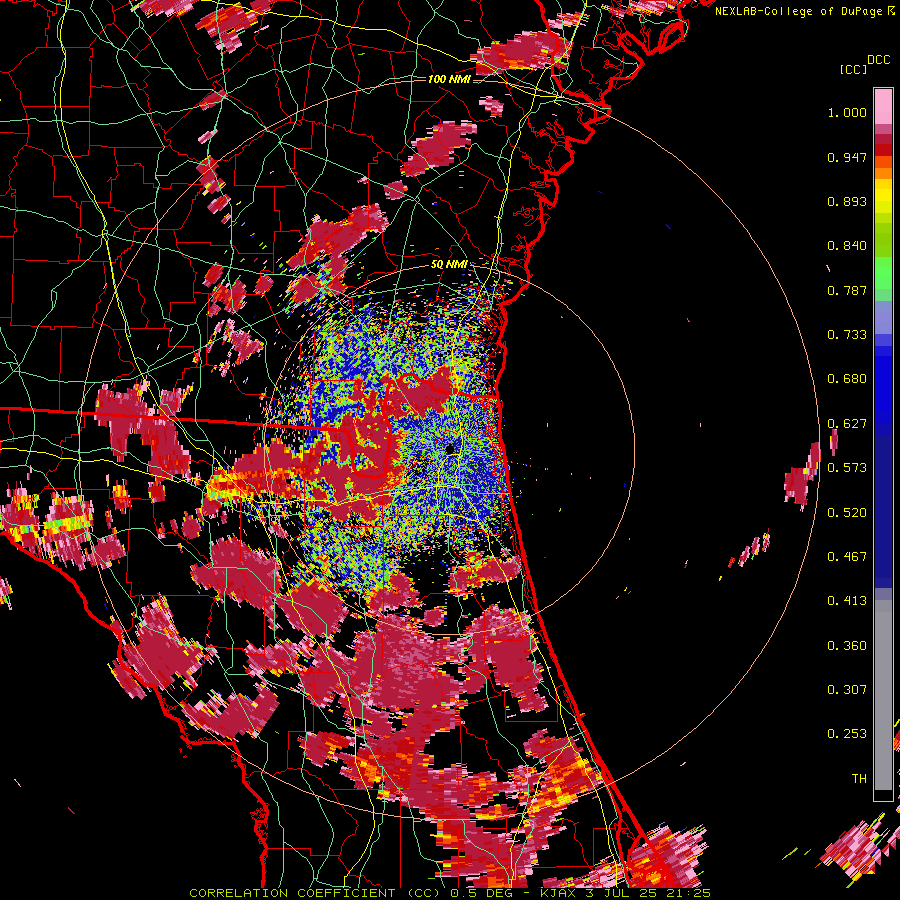Select the 0.253 scale value

(x=847, y=734)
